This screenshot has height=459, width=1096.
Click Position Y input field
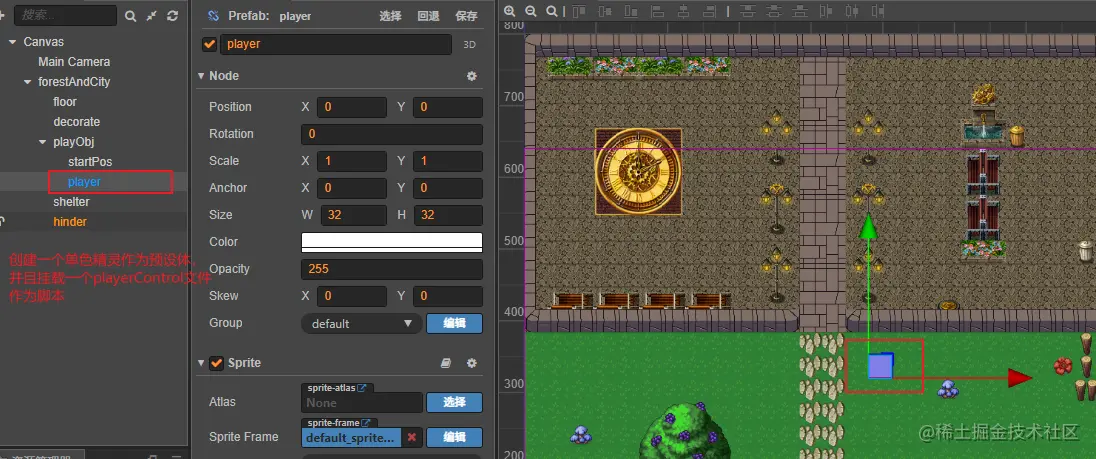(448, 107)
